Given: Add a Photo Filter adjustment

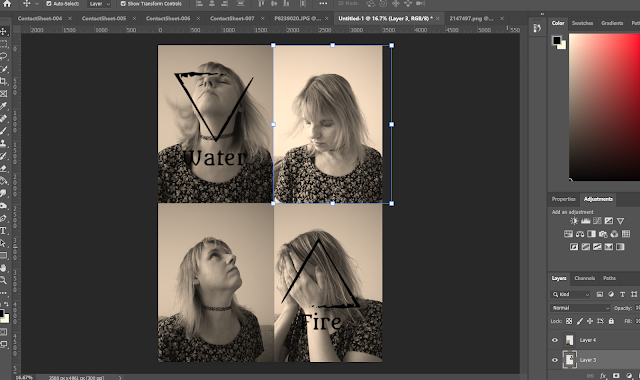Looking at the screenshot, I should pos(603,234).
